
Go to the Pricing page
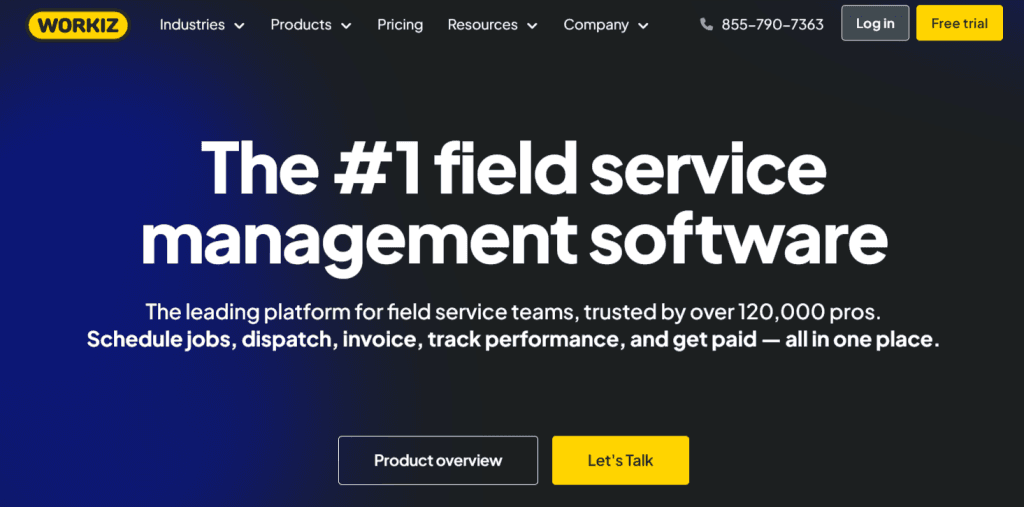point(400,24)
